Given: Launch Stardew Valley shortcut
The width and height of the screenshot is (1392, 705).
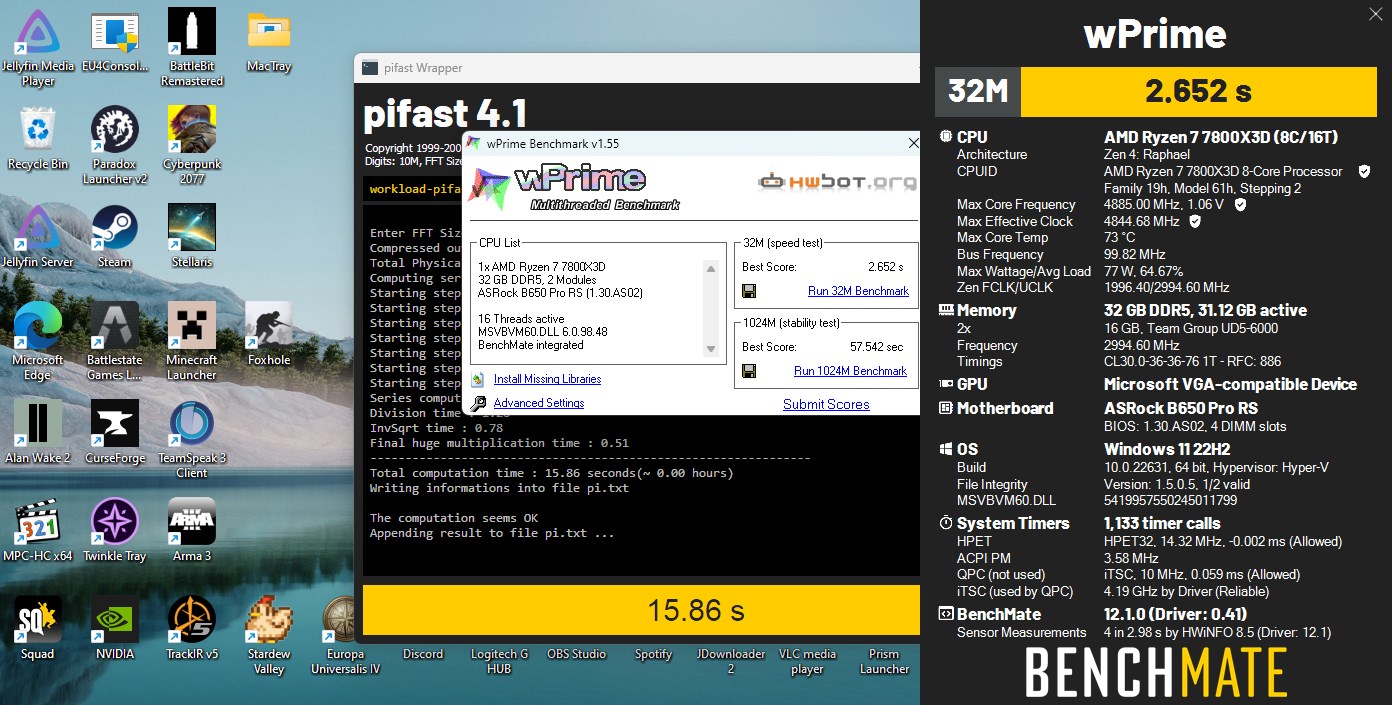Looking at the screenshot, I should tap(269, 636).
